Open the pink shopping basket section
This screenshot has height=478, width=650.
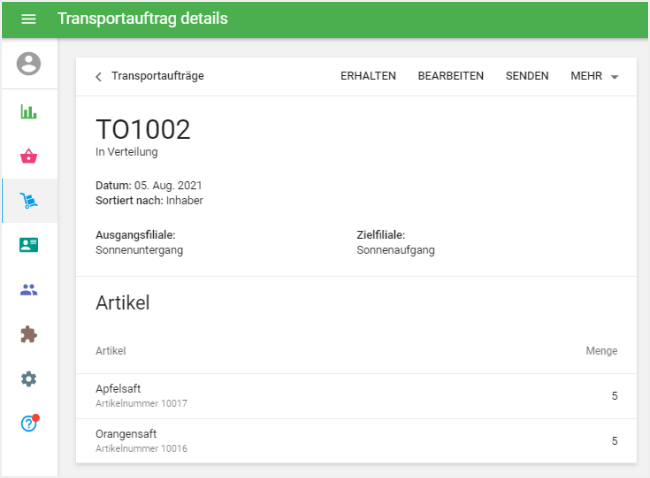click(29, 156)
